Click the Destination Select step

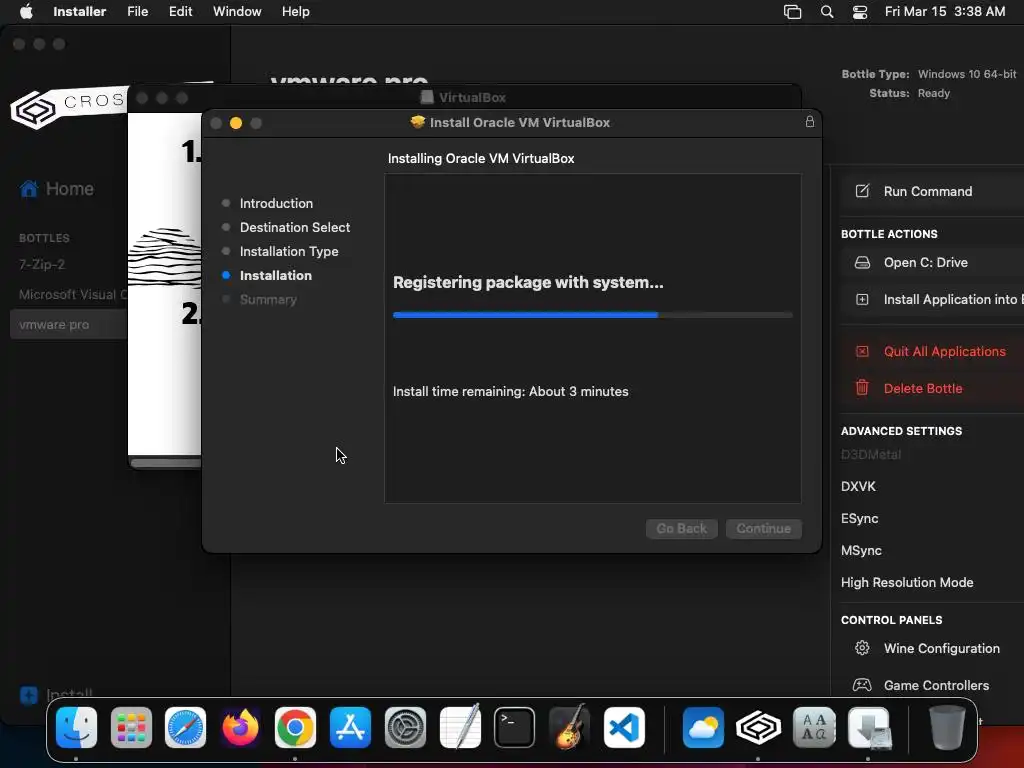[x=295, y=227]
